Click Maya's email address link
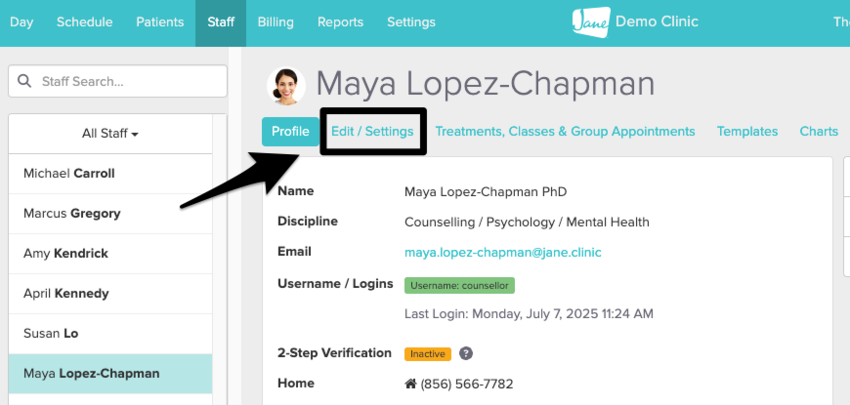Image resolution: width=850 pixels, height=405 pixels. pyautogui.click(x=503, y=253)
